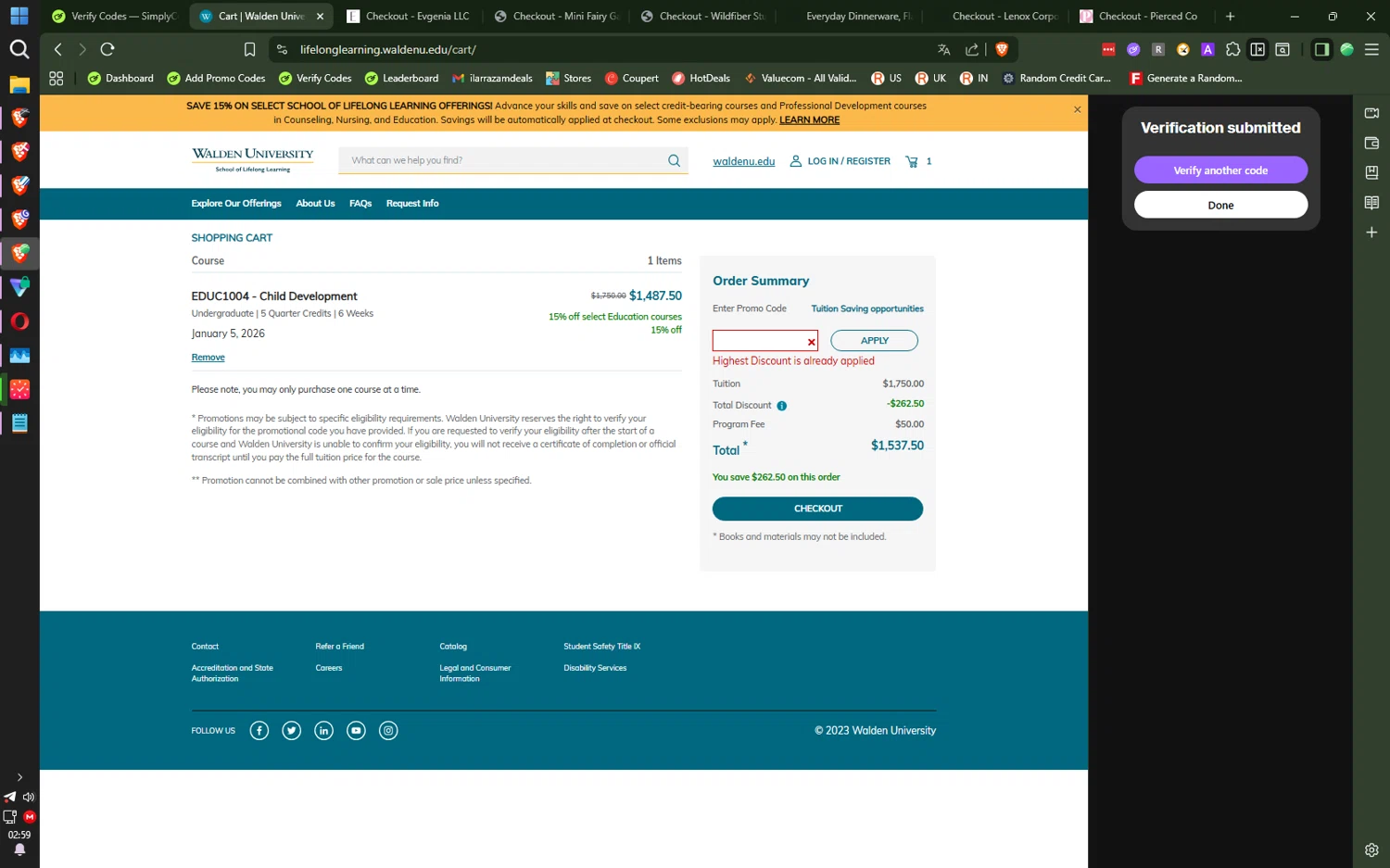
Task: Open Add Promo Codes bookmark
Action: coord(216,78)
